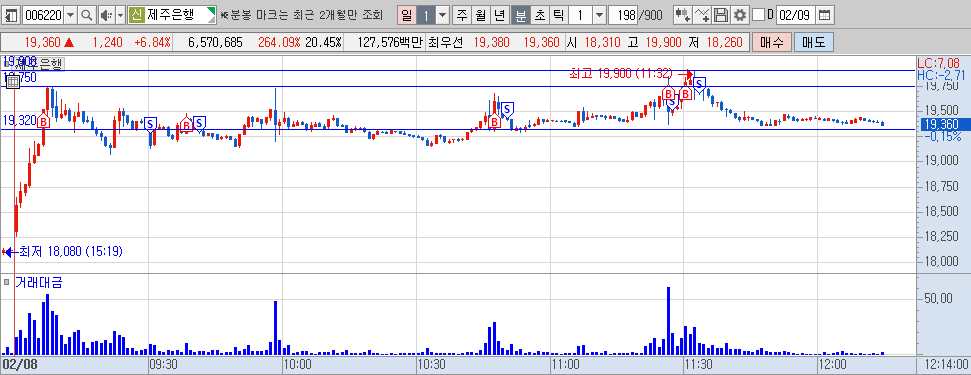Click the 매도 sell button
The height and width of the screenshot is (375, 971).
pos(814,42)
